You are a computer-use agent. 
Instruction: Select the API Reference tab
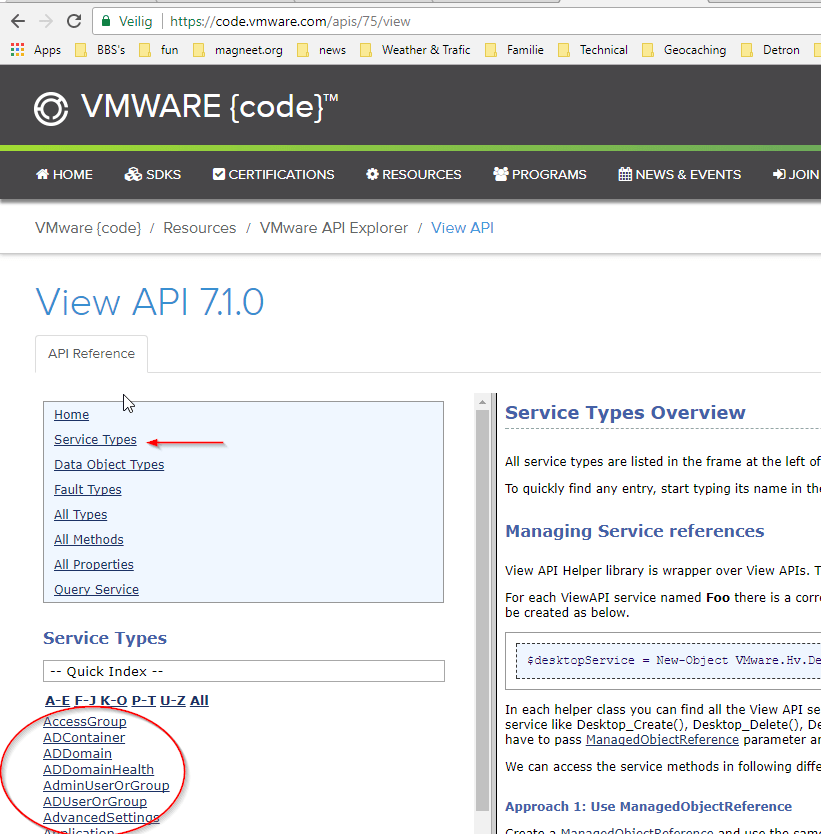coord(91,354)
